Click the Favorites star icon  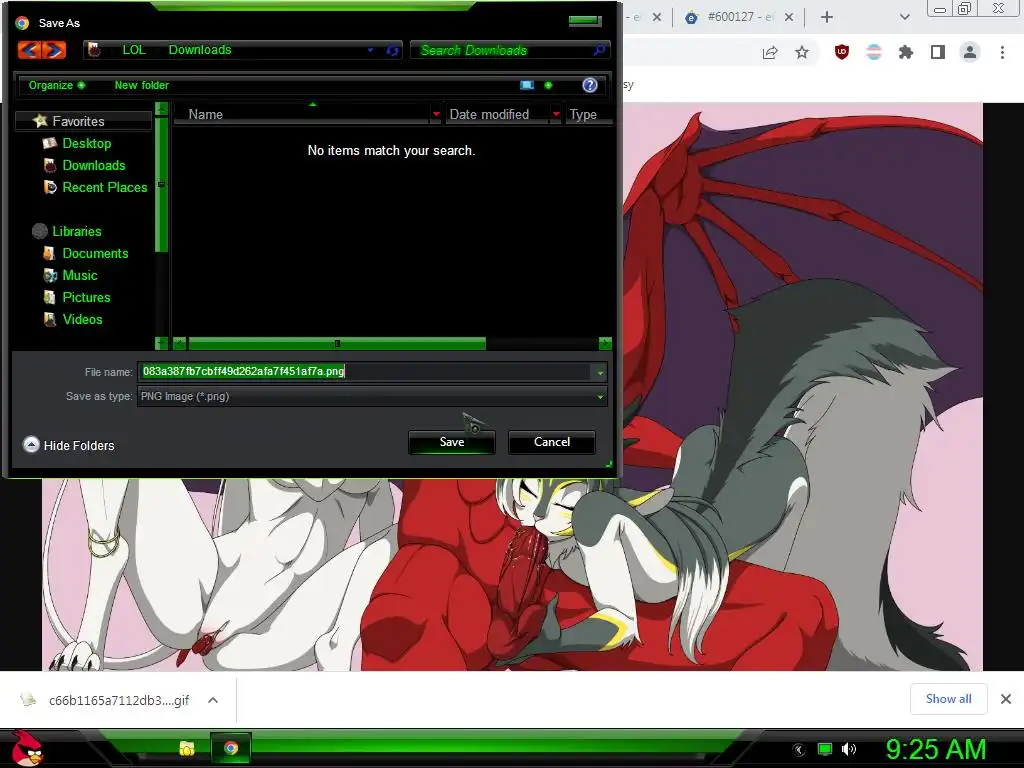[x=40, y=121]
